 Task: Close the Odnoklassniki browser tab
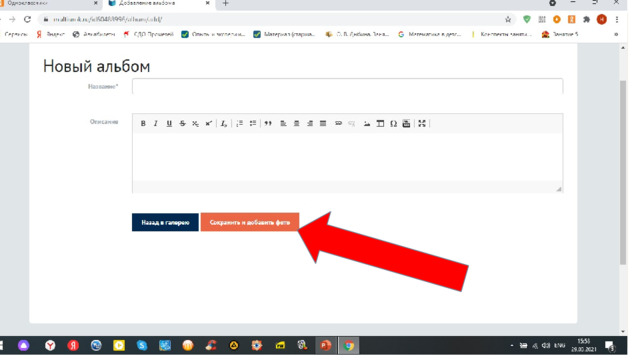96,3
